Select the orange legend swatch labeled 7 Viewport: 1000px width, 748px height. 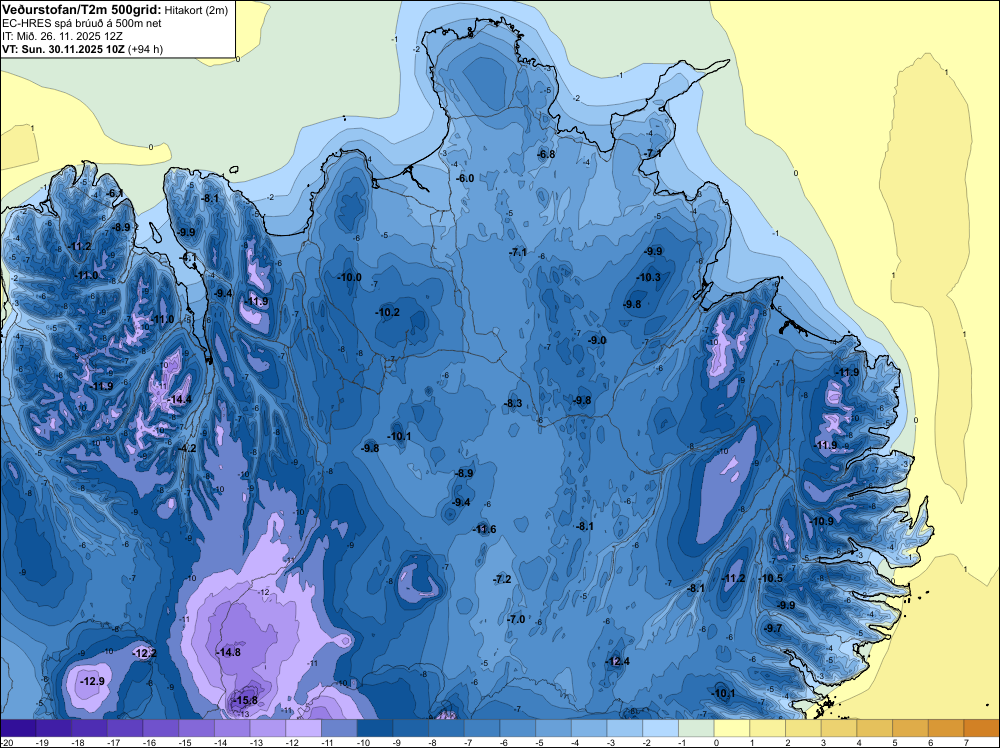tap(982, 728)
